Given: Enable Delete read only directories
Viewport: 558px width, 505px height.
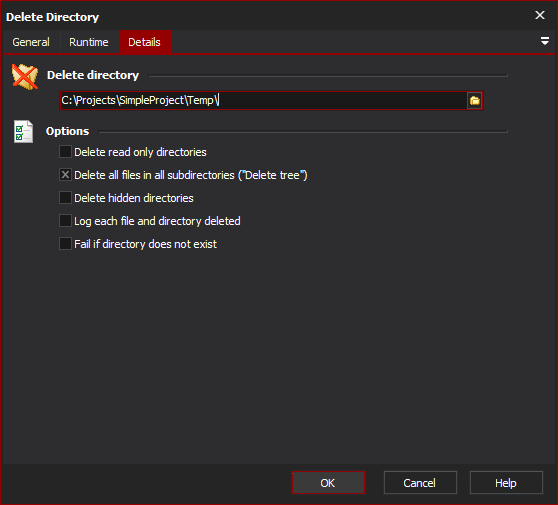Looking at the screenshot, I should pos(65,152).
